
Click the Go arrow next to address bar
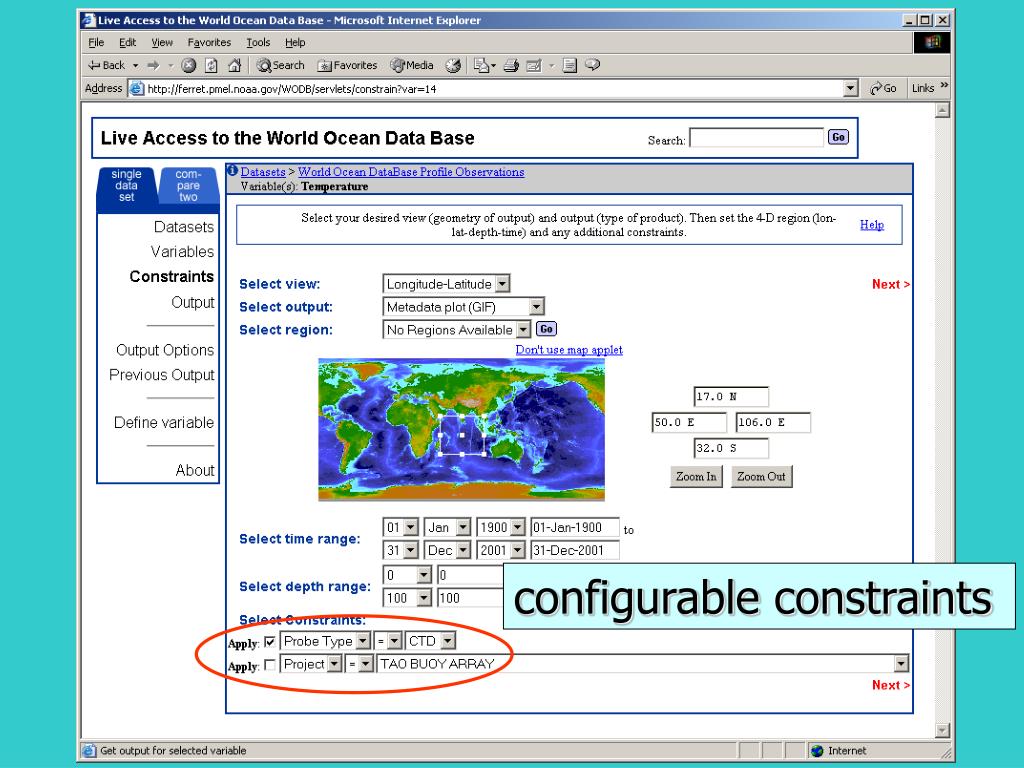click(x=883, y=88)
